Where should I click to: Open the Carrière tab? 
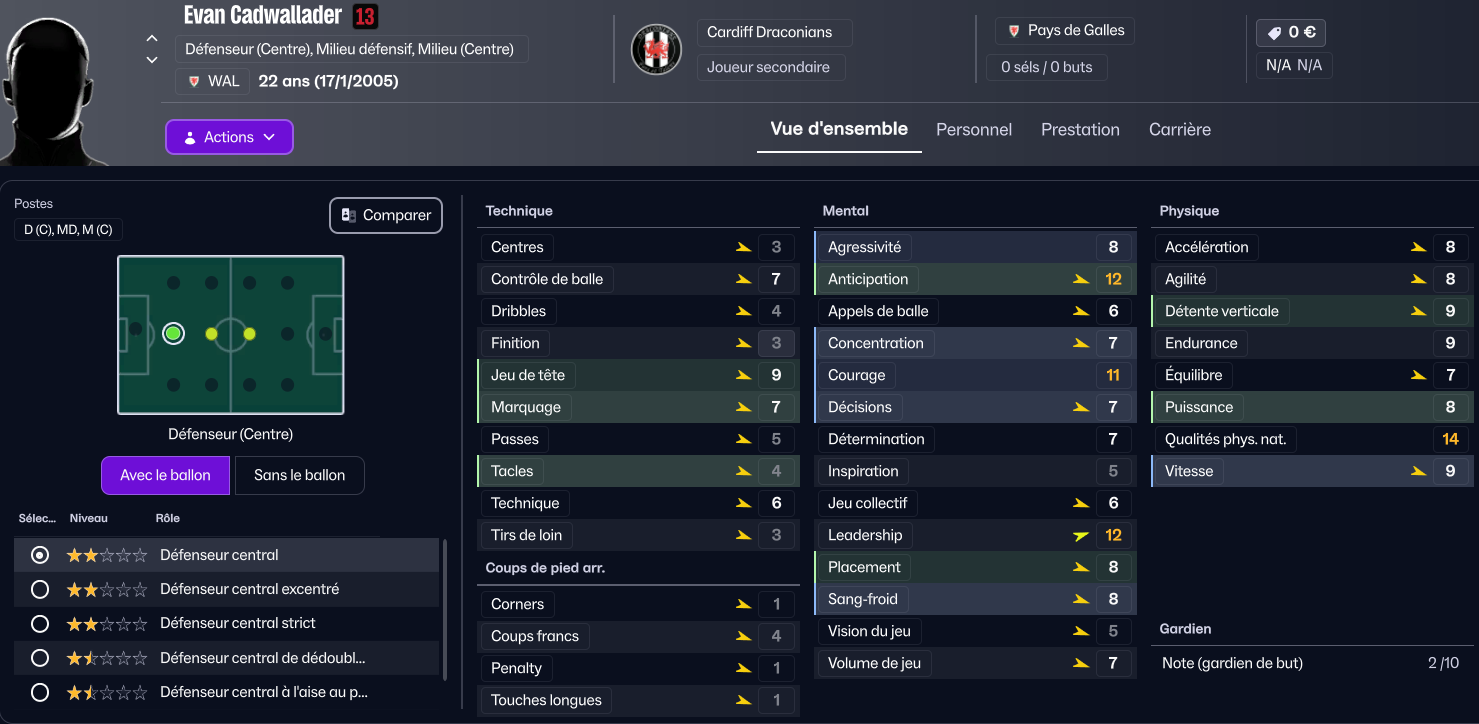coord(1179,129)
